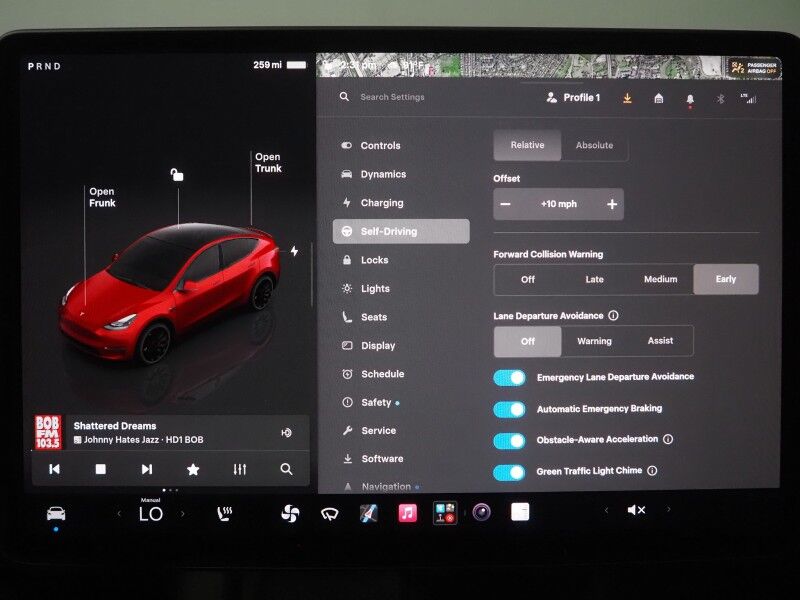Open the Locks settings menu
Viewport: 800px width, 600px height.
[x=401, y=260]
